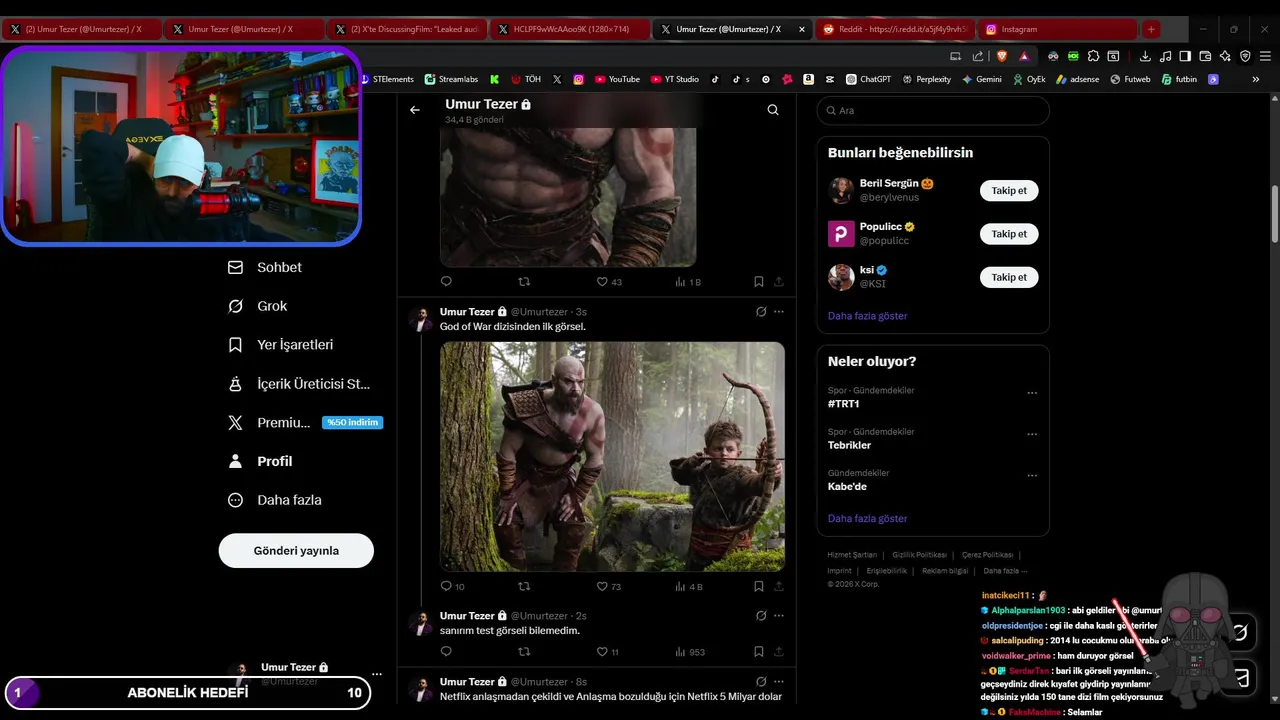
Task: Expand the bookmarks overflow chevron
Action: click(1256, 79)
